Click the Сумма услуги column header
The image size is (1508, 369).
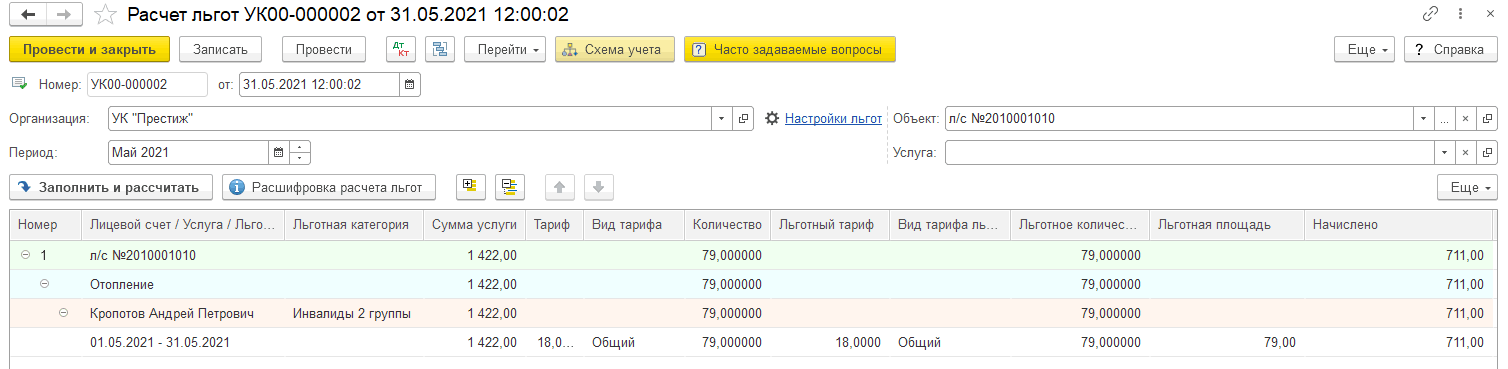(474, 225)
